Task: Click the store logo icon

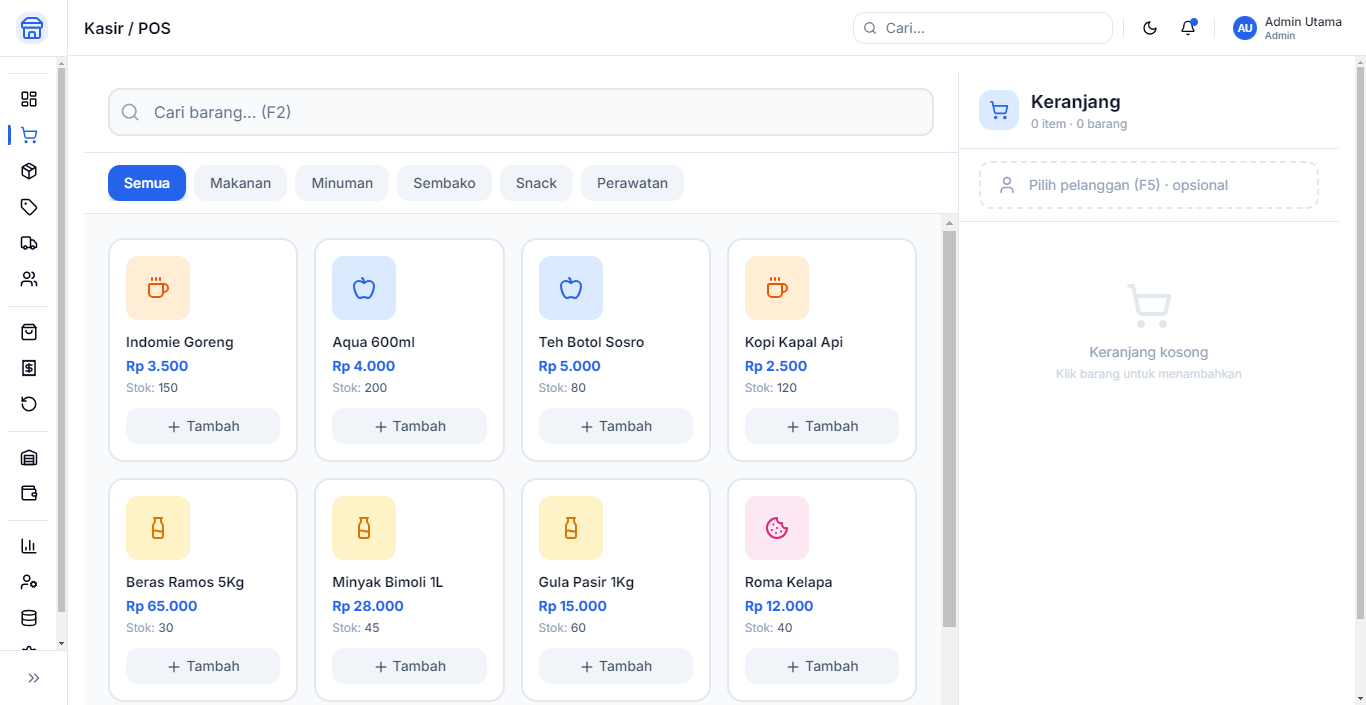Action: (32, 28)
